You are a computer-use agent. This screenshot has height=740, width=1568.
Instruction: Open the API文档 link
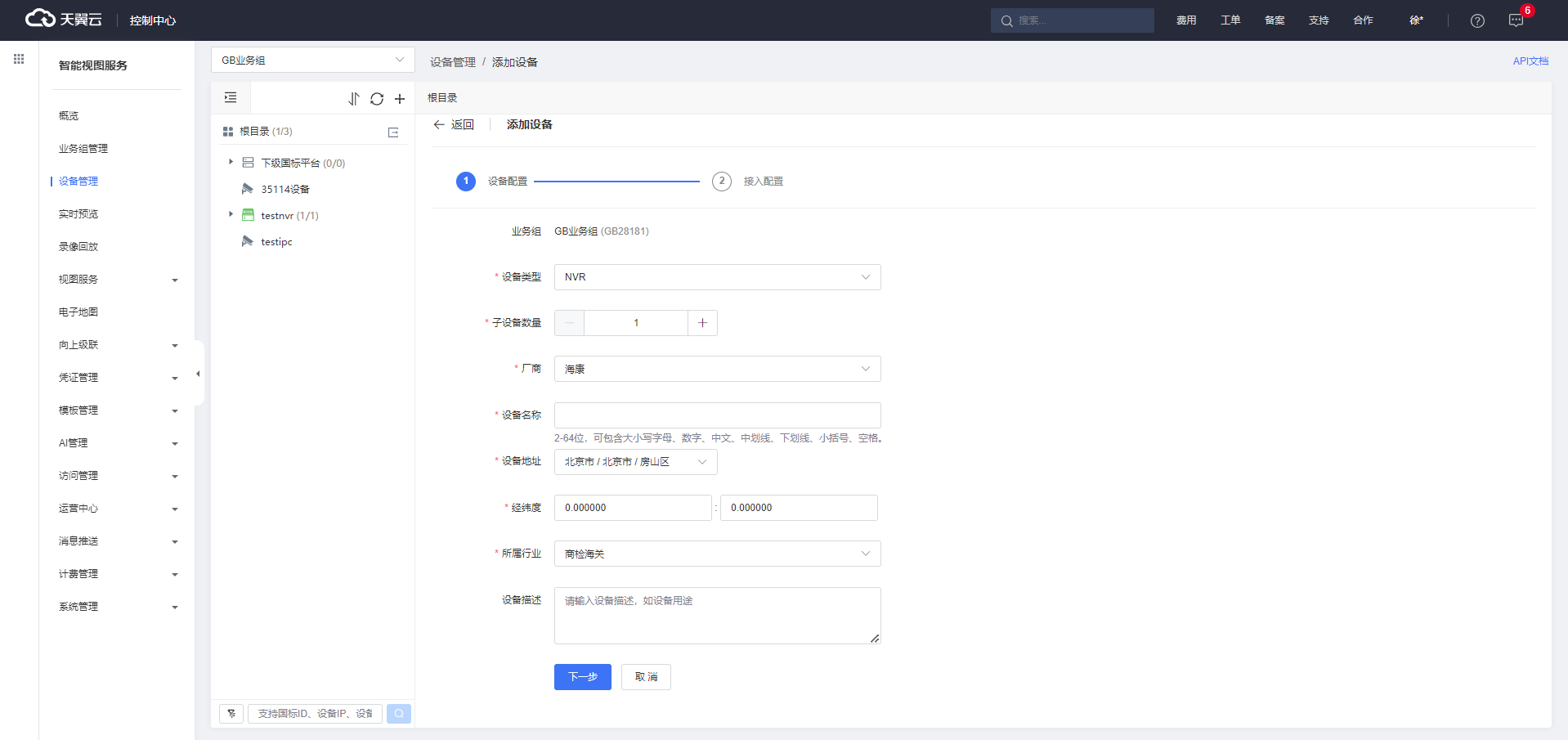(x=1530, y=61)
